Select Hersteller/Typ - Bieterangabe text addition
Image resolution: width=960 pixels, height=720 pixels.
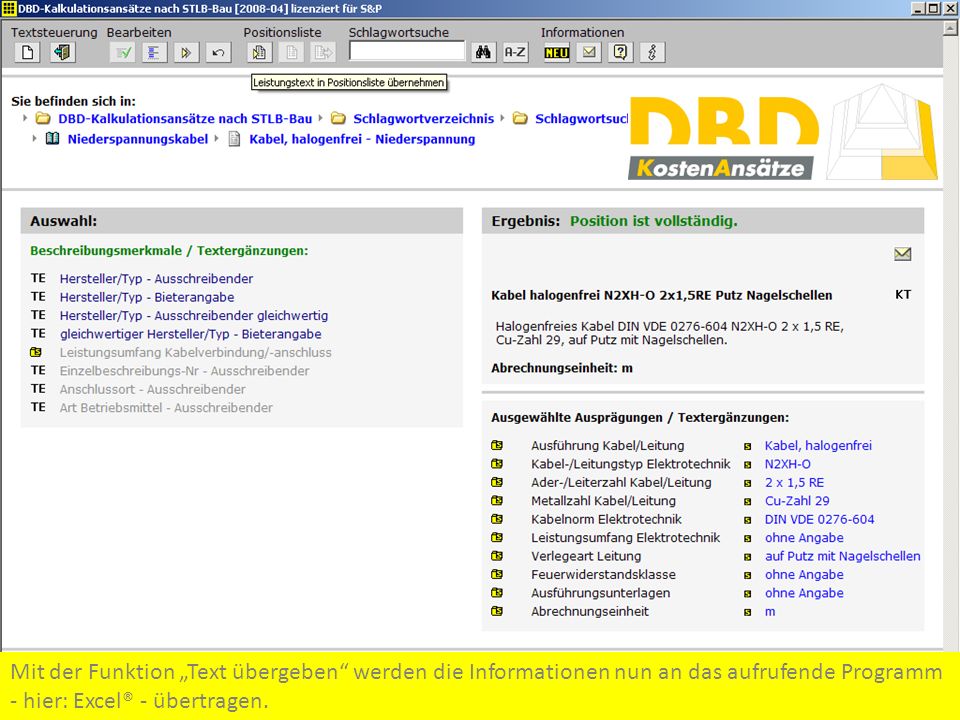pyautogui.click(x=147, y=297)
